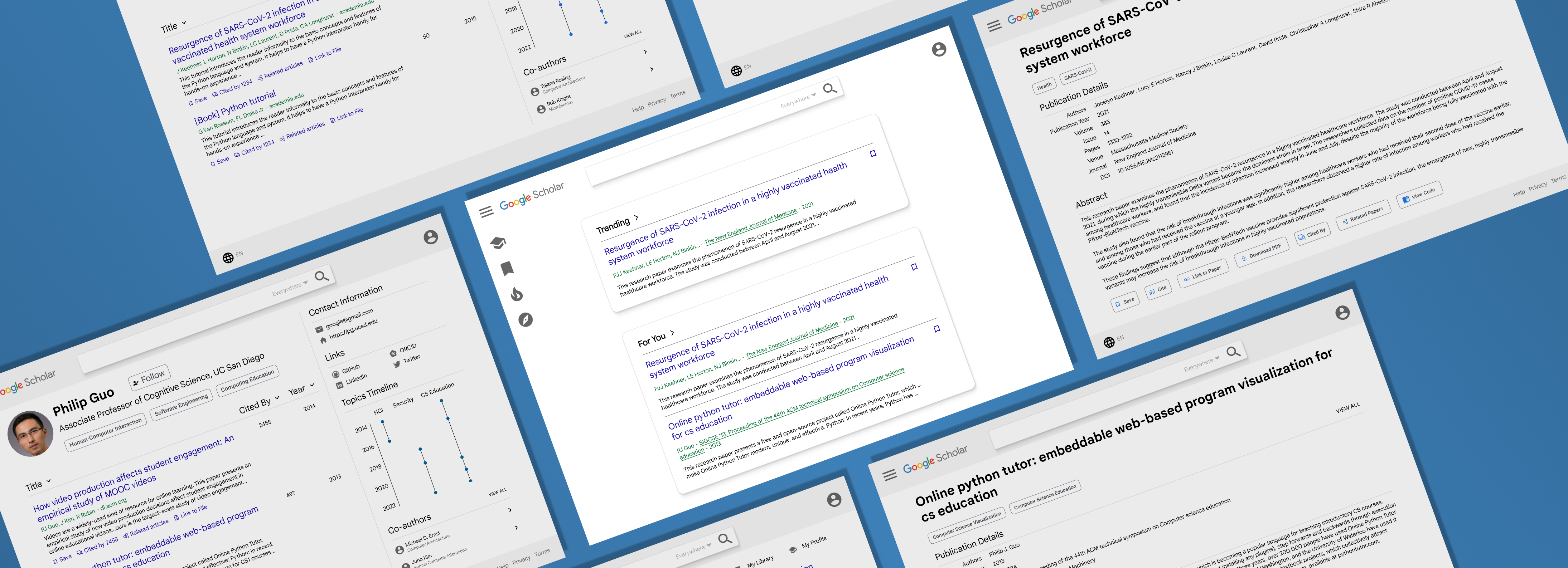Open the Title sort dropdown above the Python tutorial results
The image size is (1568, 568).
click(173, 27)
